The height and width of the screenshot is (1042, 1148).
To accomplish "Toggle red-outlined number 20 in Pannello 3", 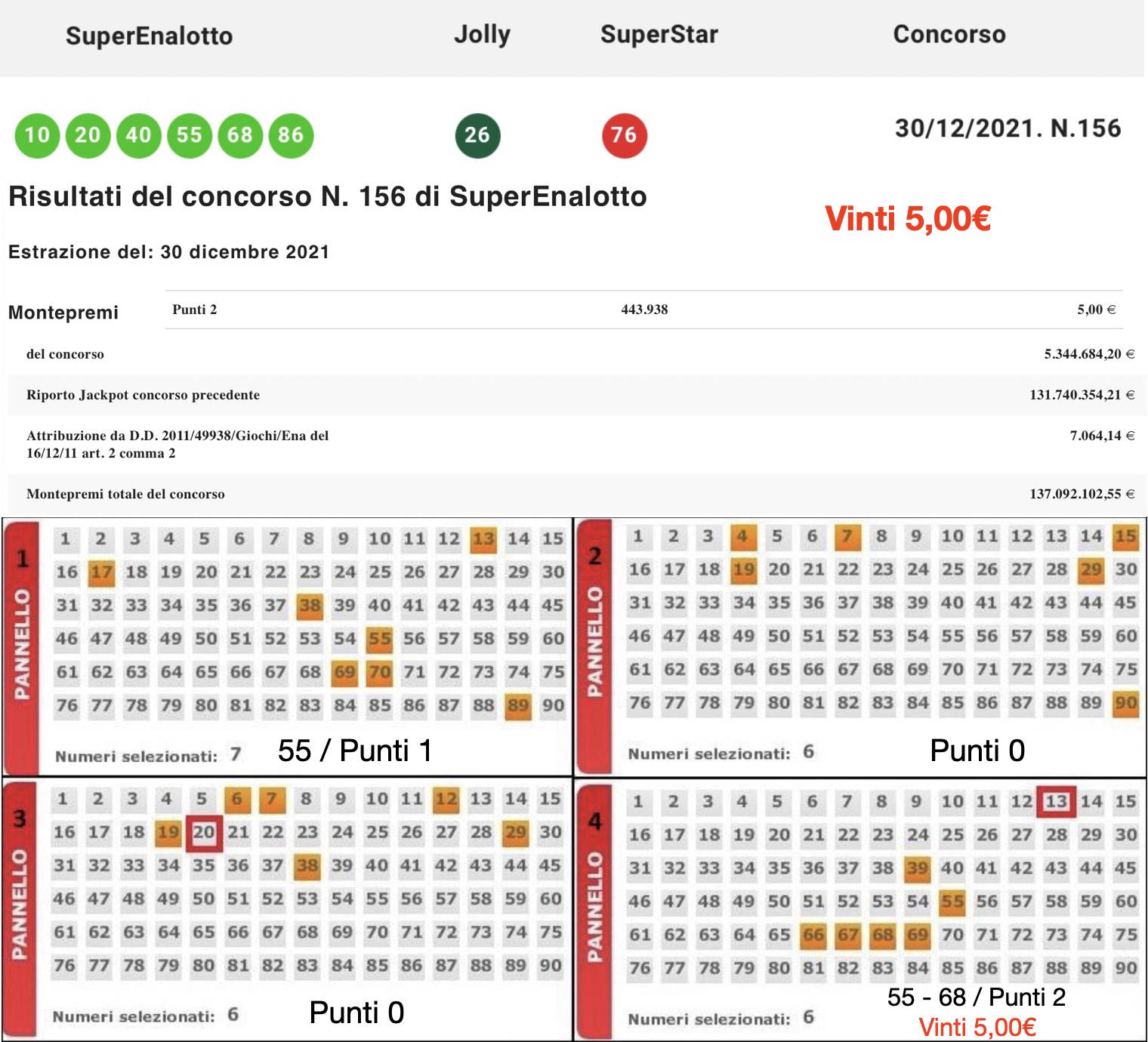I will coord(204,833).
